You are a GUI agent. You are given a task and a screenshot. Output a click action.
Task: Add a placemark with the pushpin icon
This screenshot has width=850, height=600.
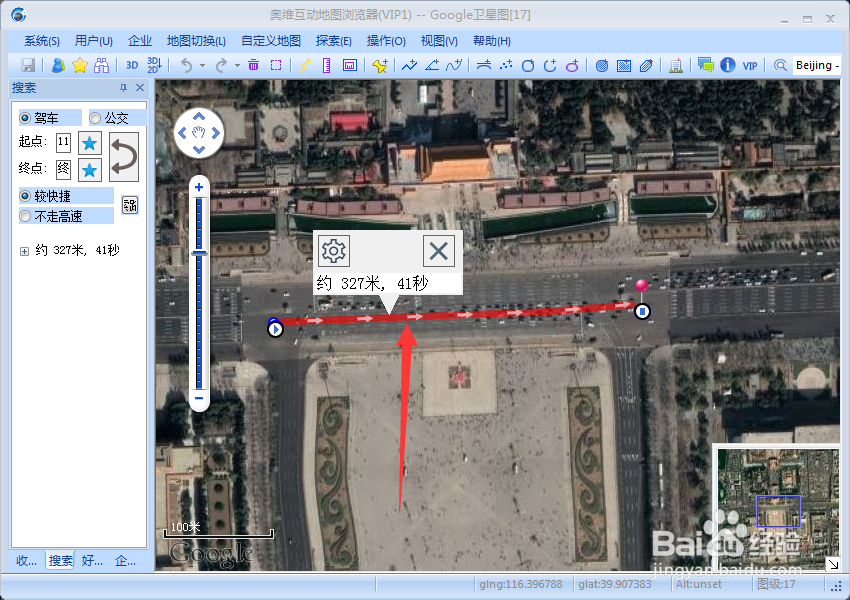[379, 66]
